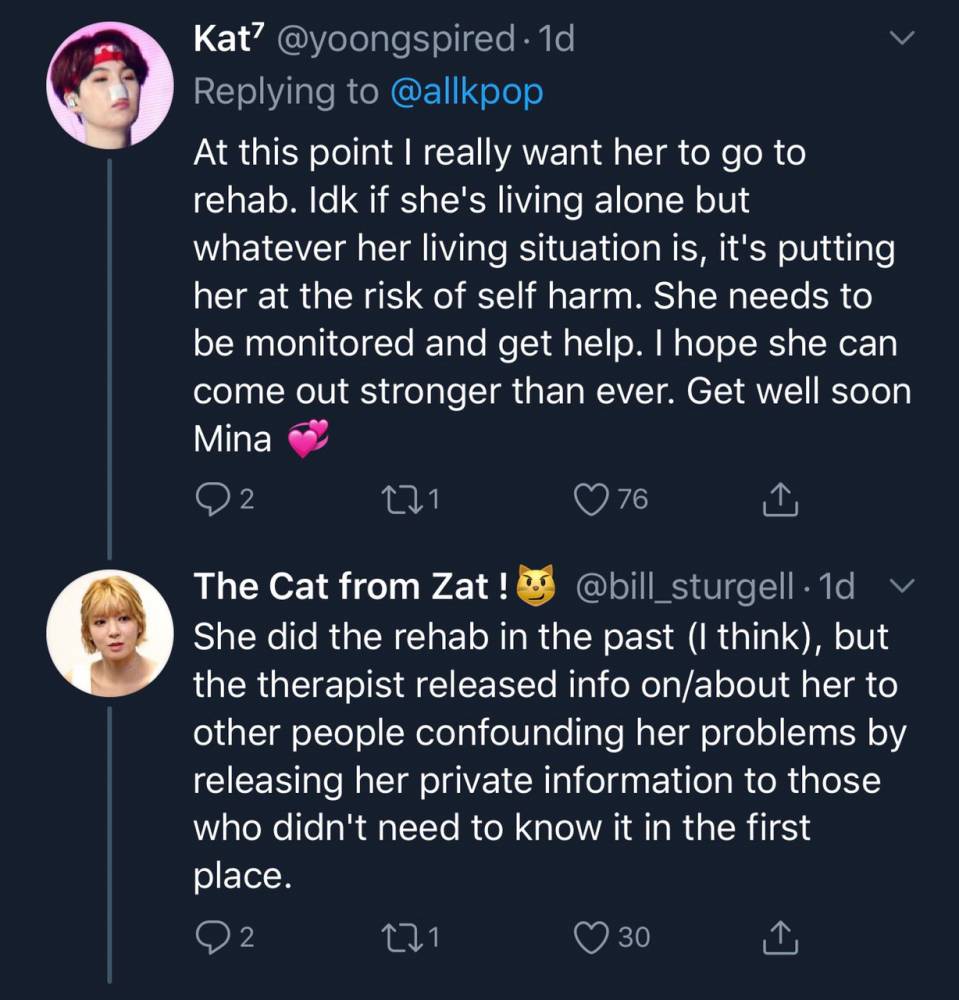Reply to The Cat from Zat's tweet
The height and width of the screenshot is (1000, 959).
pos(209,936)
